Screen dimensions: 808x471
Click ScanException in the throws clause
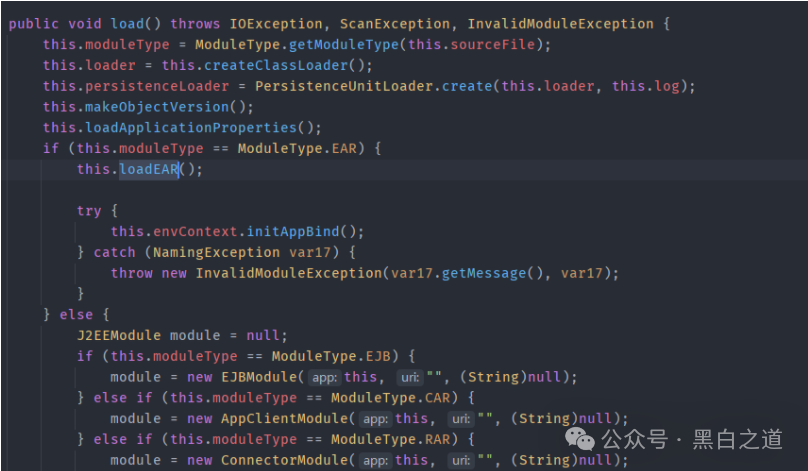coord(394,24)
